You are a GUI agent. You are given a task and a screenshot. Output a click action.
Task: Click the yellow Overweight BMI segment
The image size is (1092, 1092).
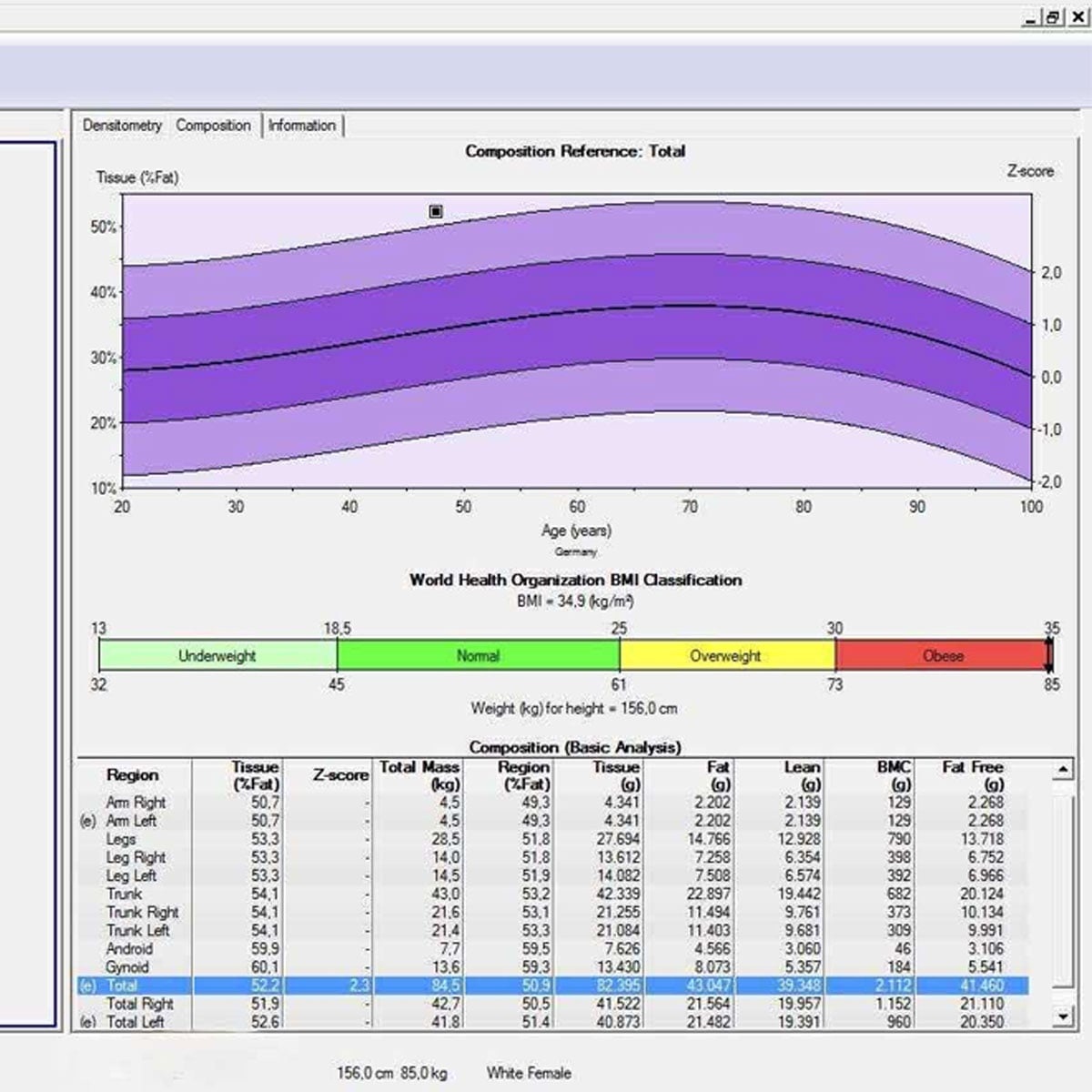[725, 655]
